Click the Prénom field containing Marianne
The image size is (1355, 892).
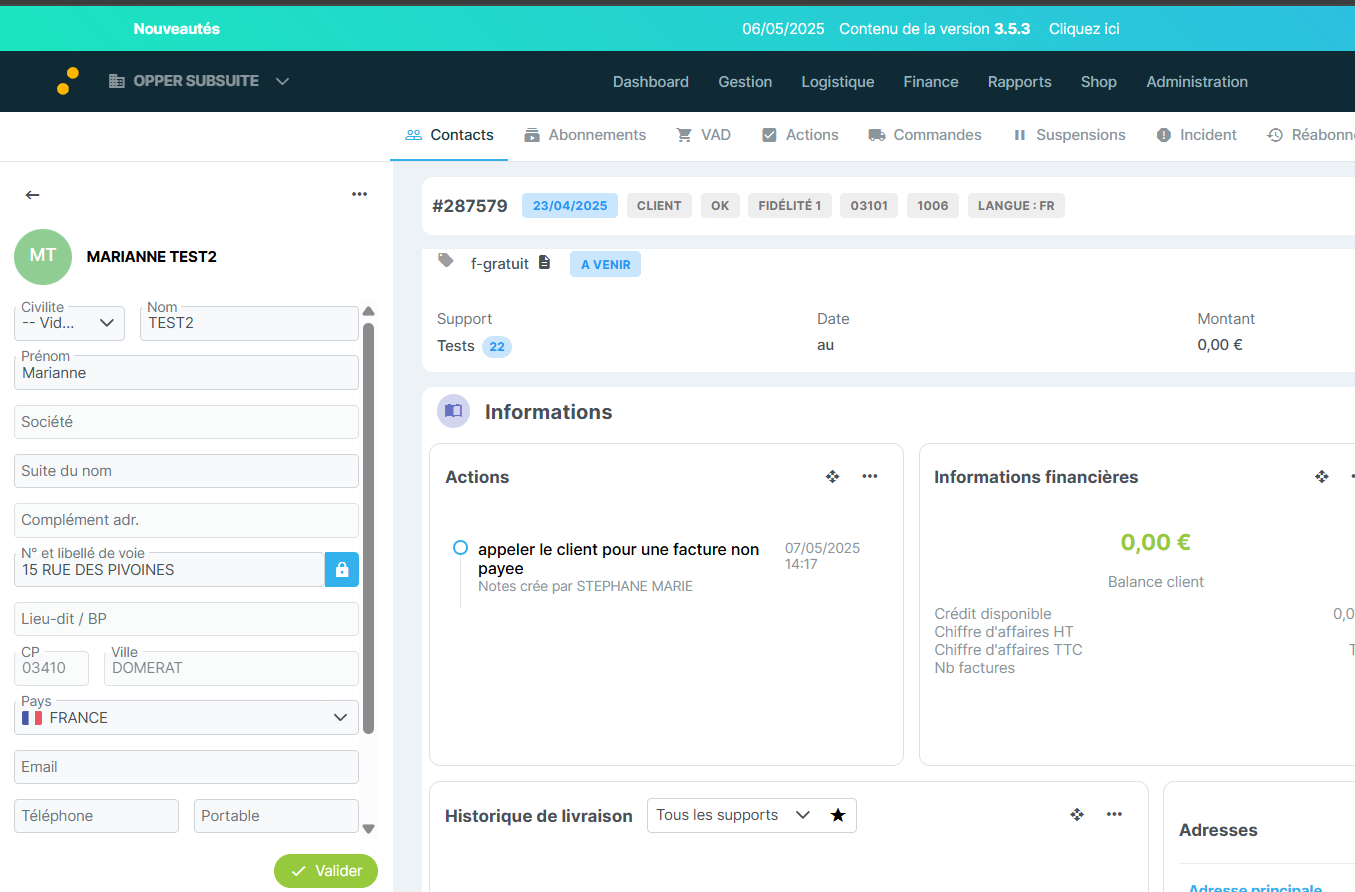186,372
